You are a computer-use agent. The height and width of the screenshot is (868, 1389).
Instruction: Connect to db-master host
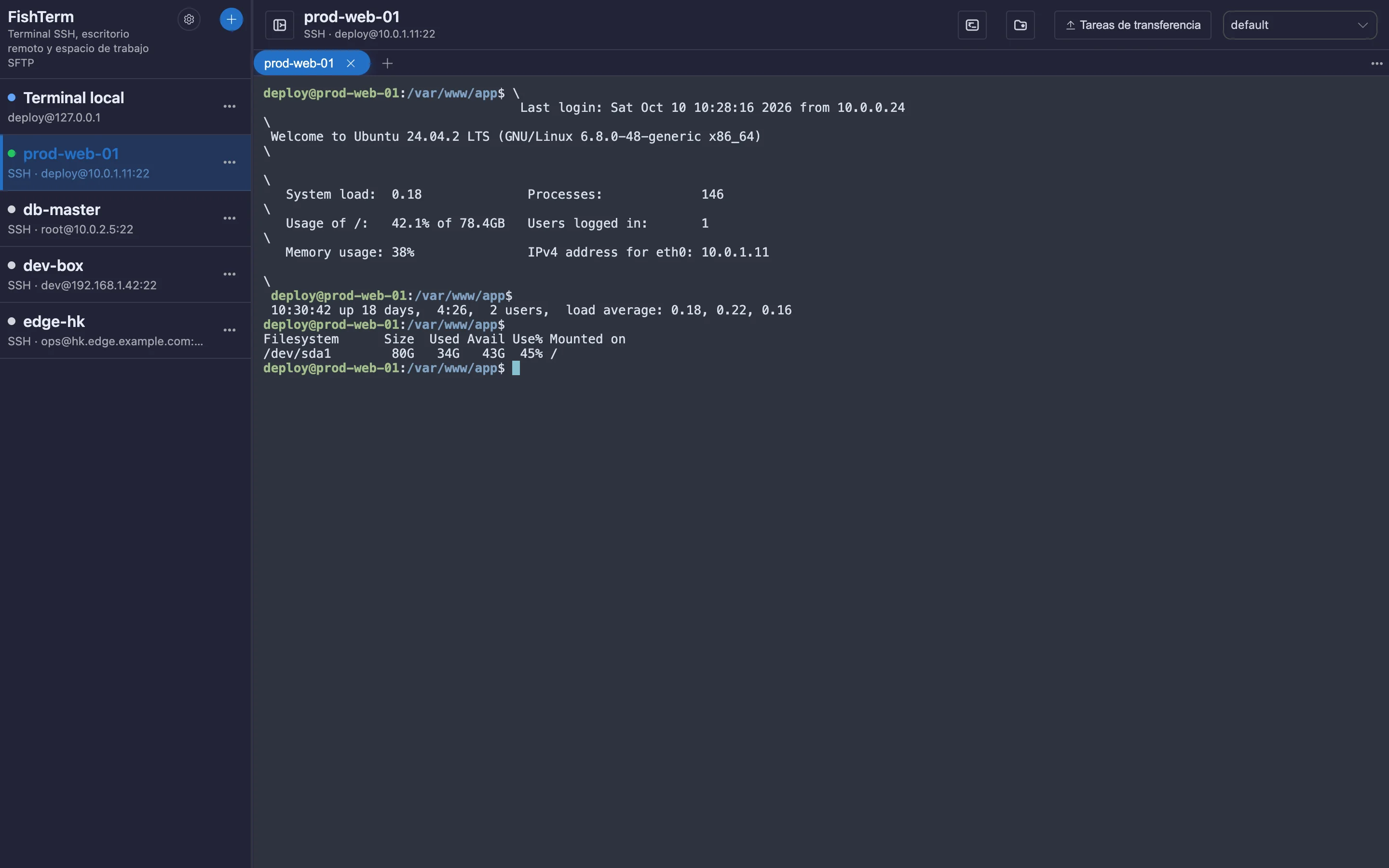pyautogui.click(x=125, y=218)
